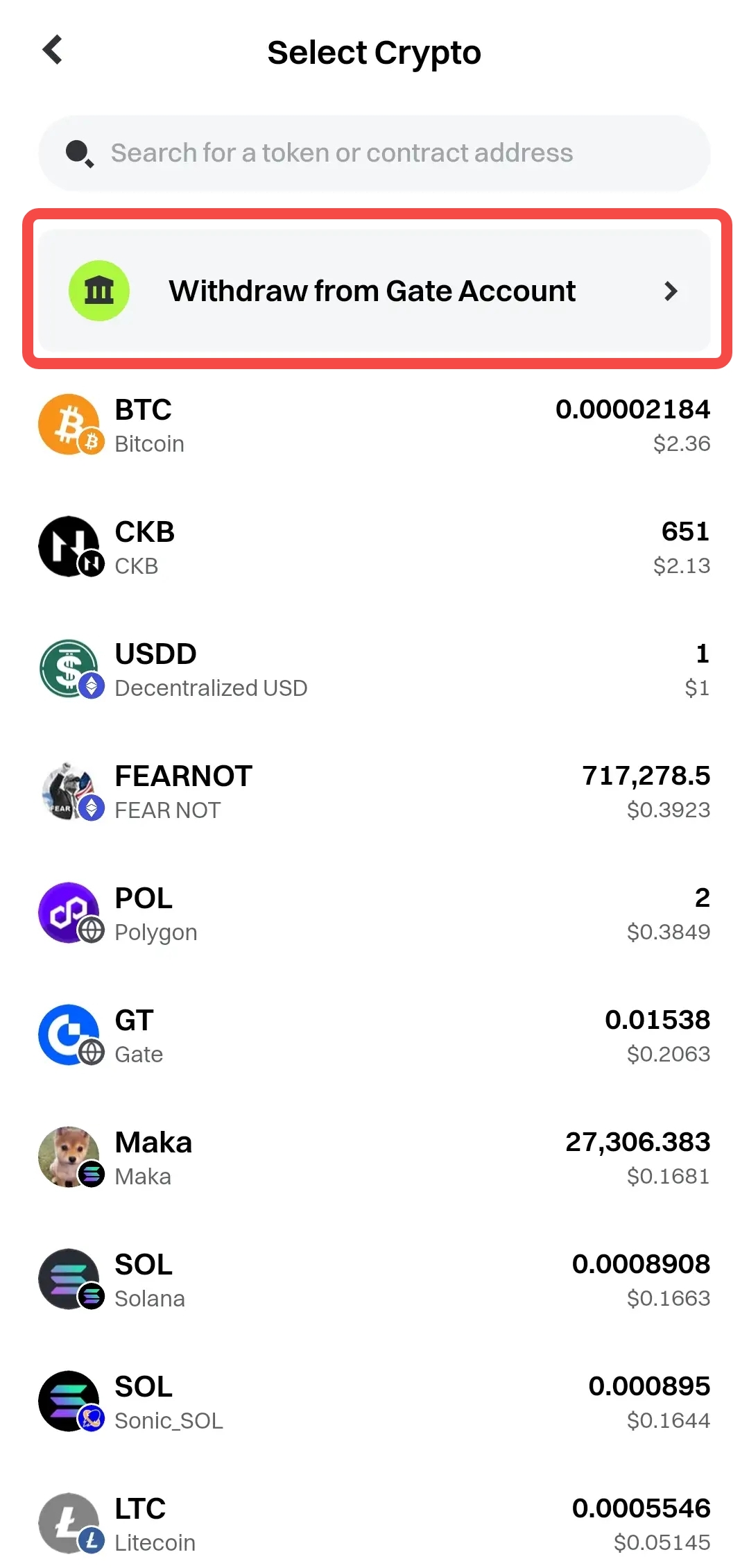Select the BTC Bitcoin row
This screenshot has width=749, height=1568.
click(374, 425)
